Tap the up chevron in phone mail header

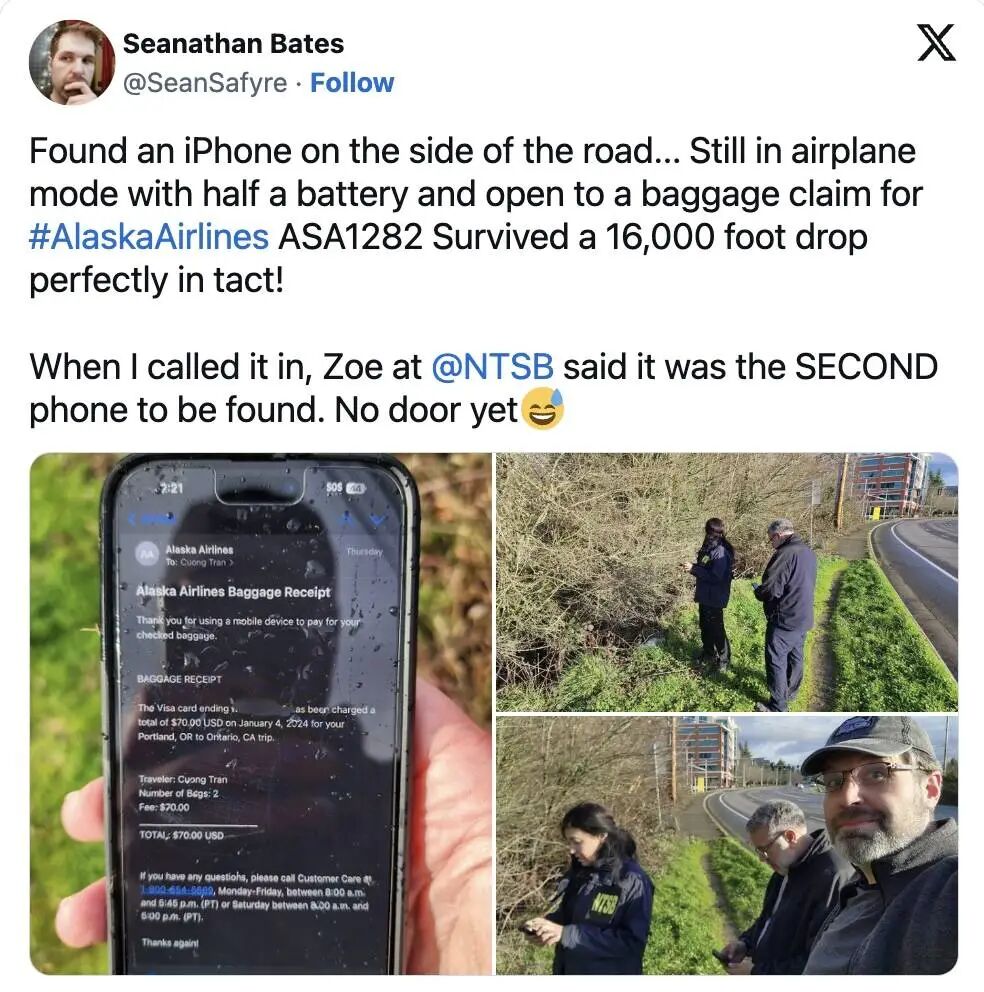point(347,519)
